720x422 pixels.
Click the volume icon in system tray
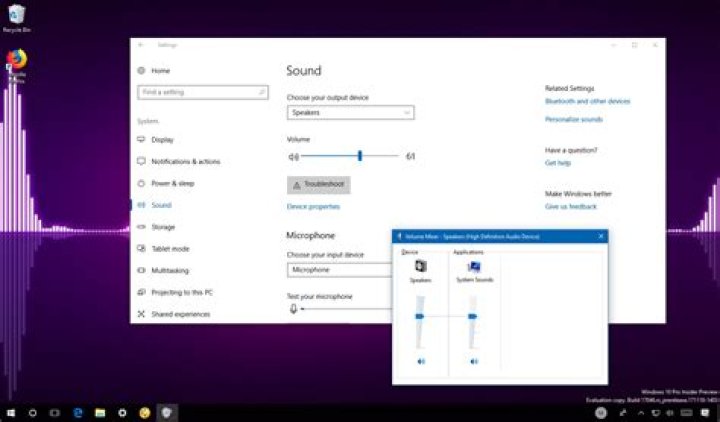pyautogui.click(x=671, y=413)
